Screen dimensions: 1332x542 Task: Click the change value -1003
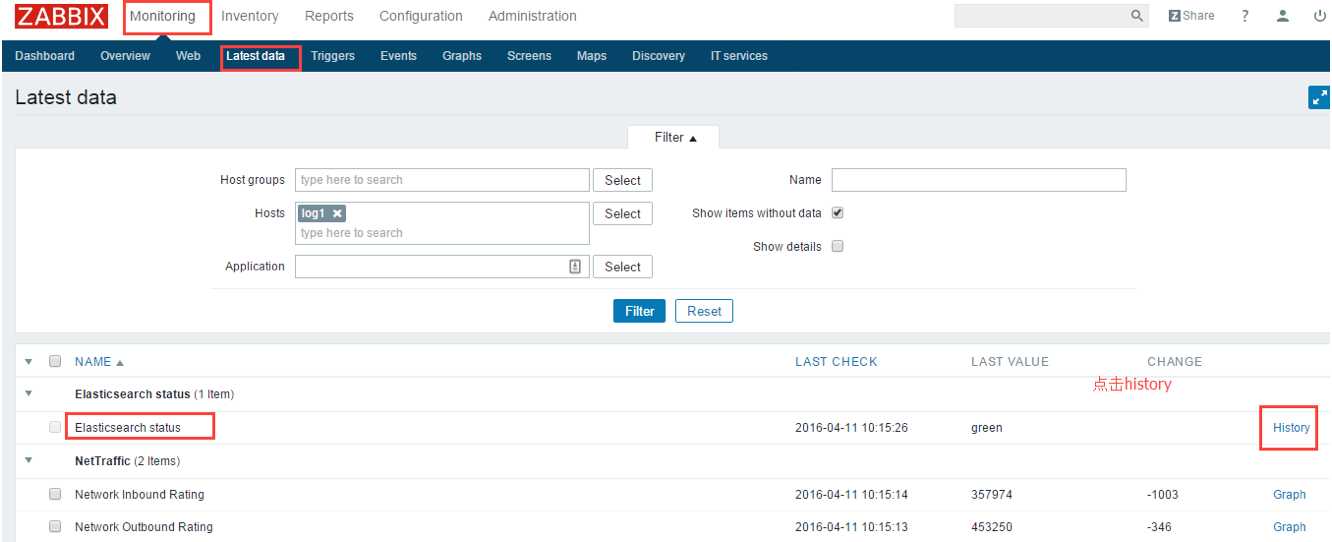pyautogui.click(x=1163, y=494)
